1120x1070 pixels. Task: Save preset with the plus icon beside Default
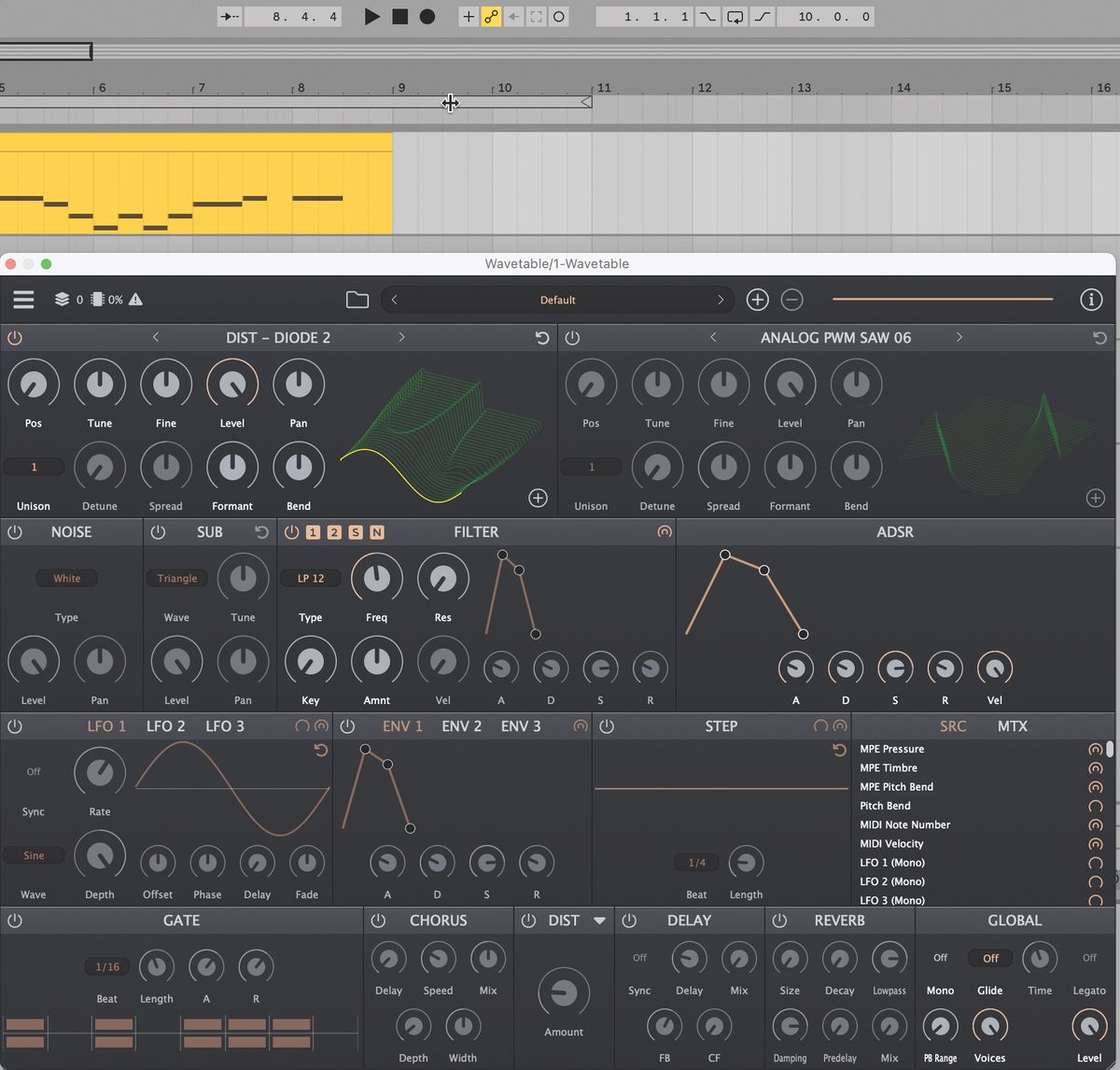pos(757,300)
